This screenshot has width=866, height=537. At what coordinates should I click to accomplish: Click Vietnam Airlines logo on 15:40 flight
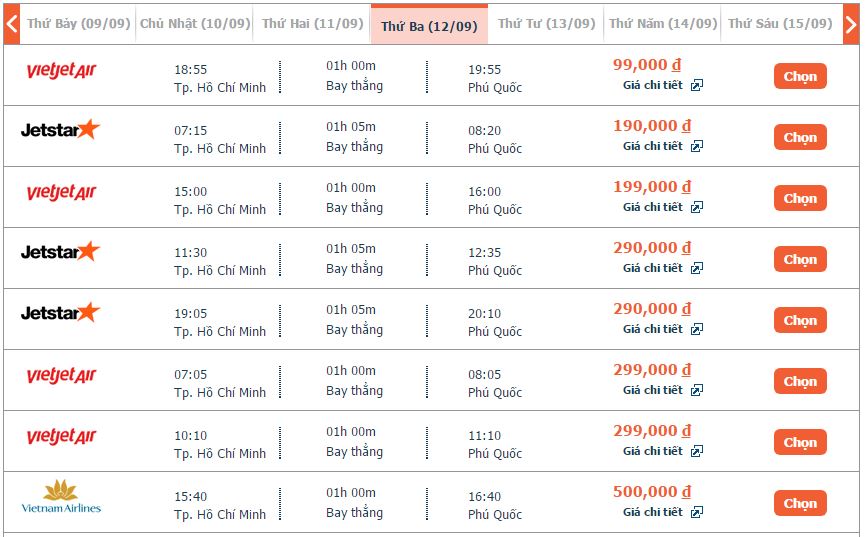point(61,497)
